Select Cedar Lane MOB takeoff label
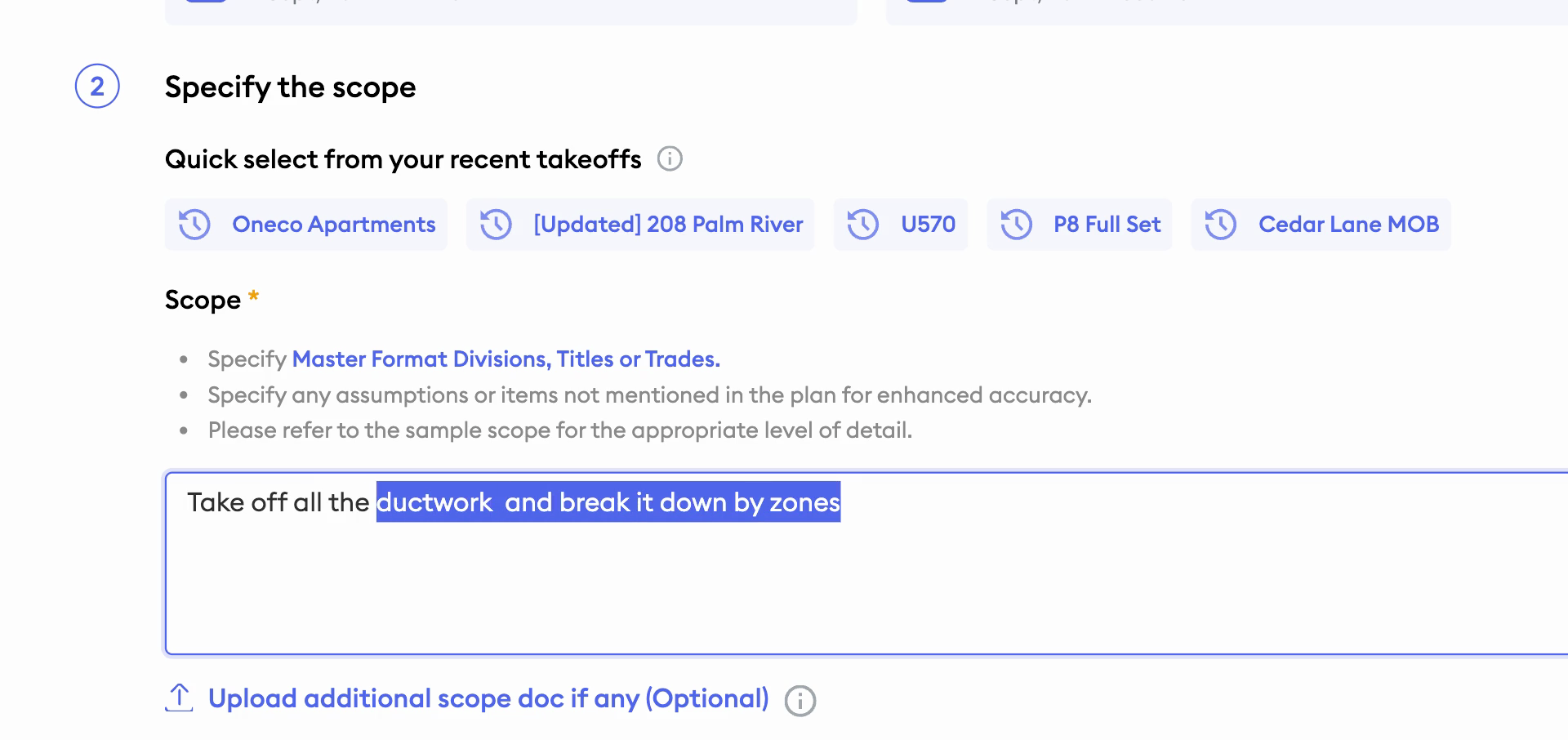 click(1348, 225)
